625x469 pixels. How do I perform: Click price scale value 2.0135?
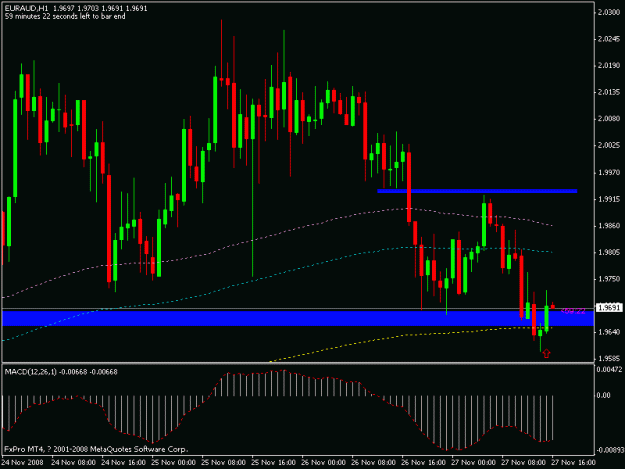pos(609,92)
